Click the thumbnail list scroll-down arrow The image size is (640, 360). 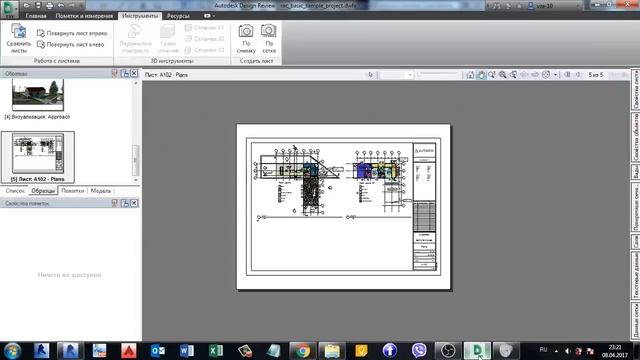[136, 180]
